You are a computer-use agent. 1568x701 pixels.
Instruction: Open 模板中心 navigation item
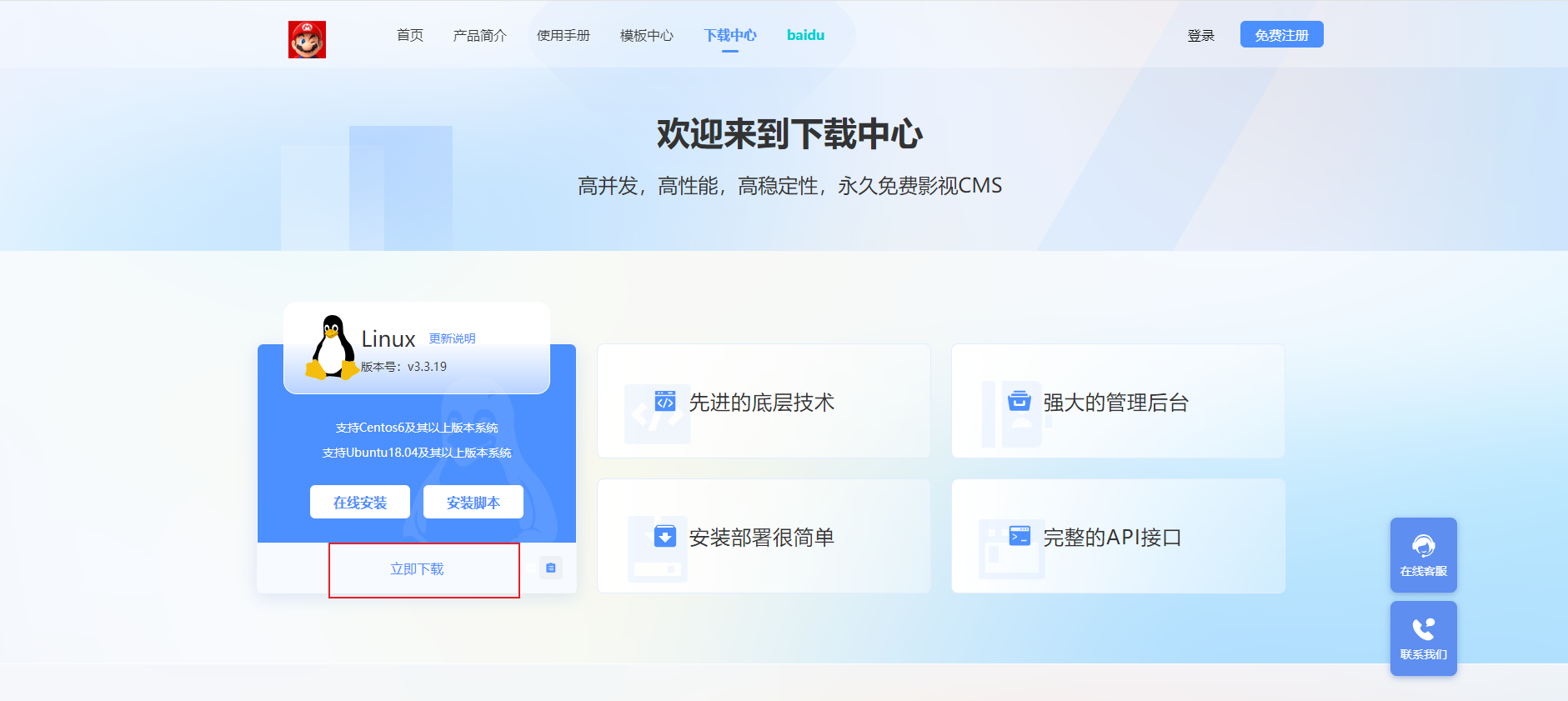coord(646,35)
